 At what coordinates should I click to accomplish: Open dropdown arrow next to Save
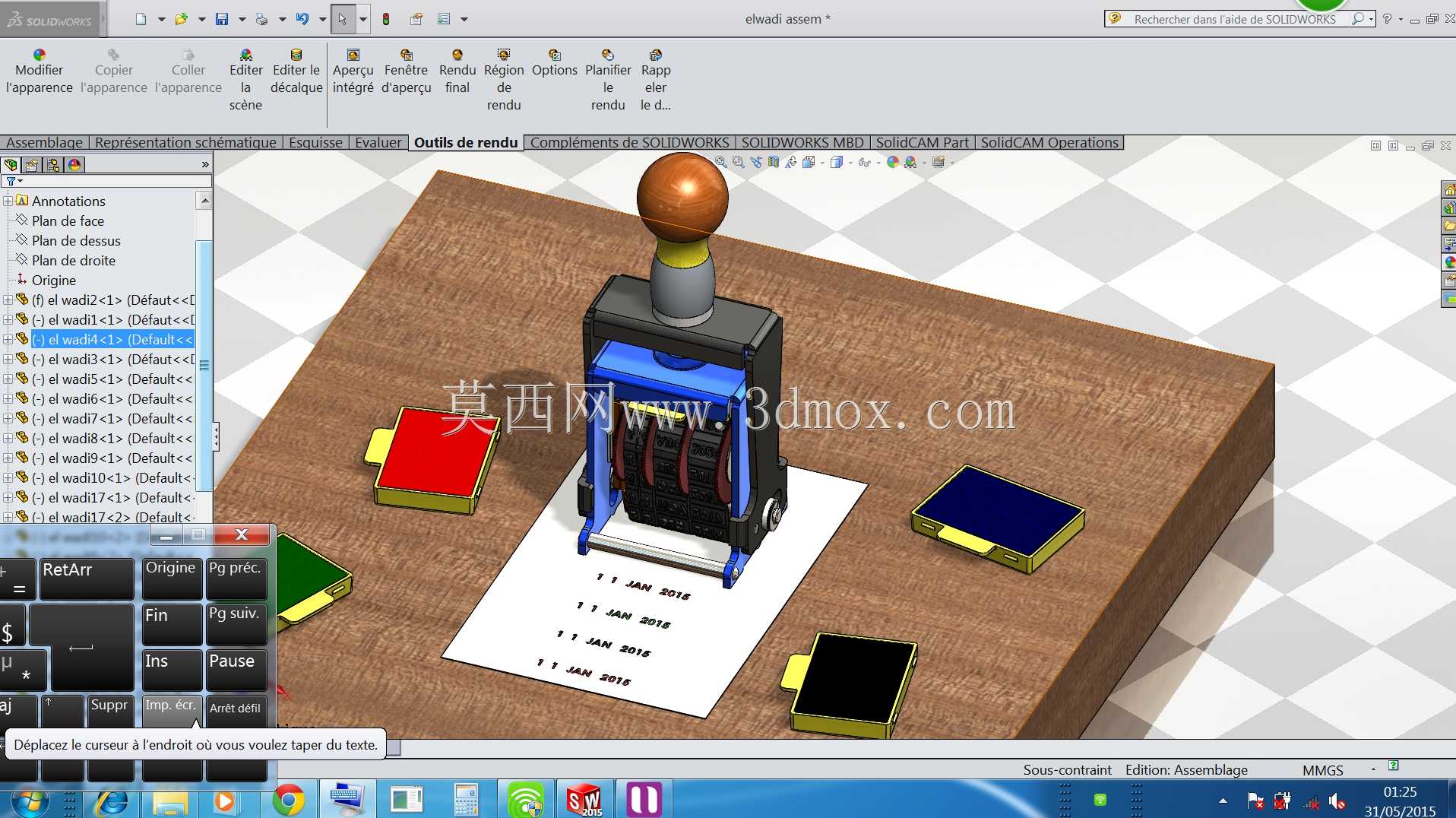pos(242,19)
